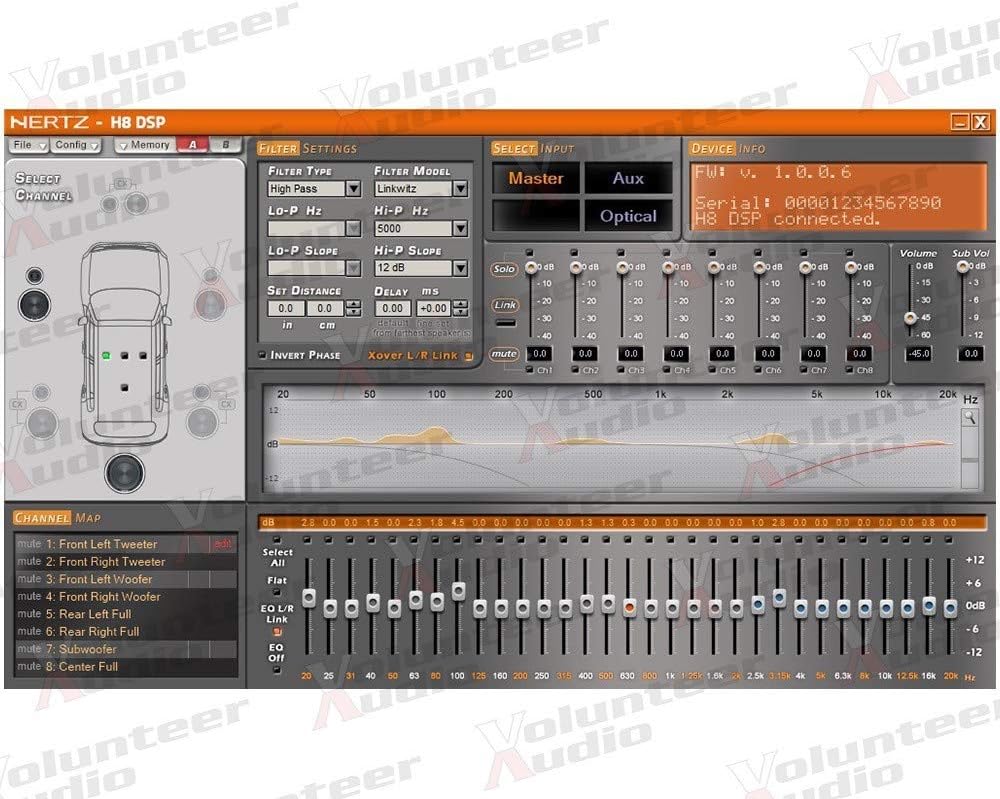
Task: Select the rear left full-range speaker icon
Action: click(42, 423)
